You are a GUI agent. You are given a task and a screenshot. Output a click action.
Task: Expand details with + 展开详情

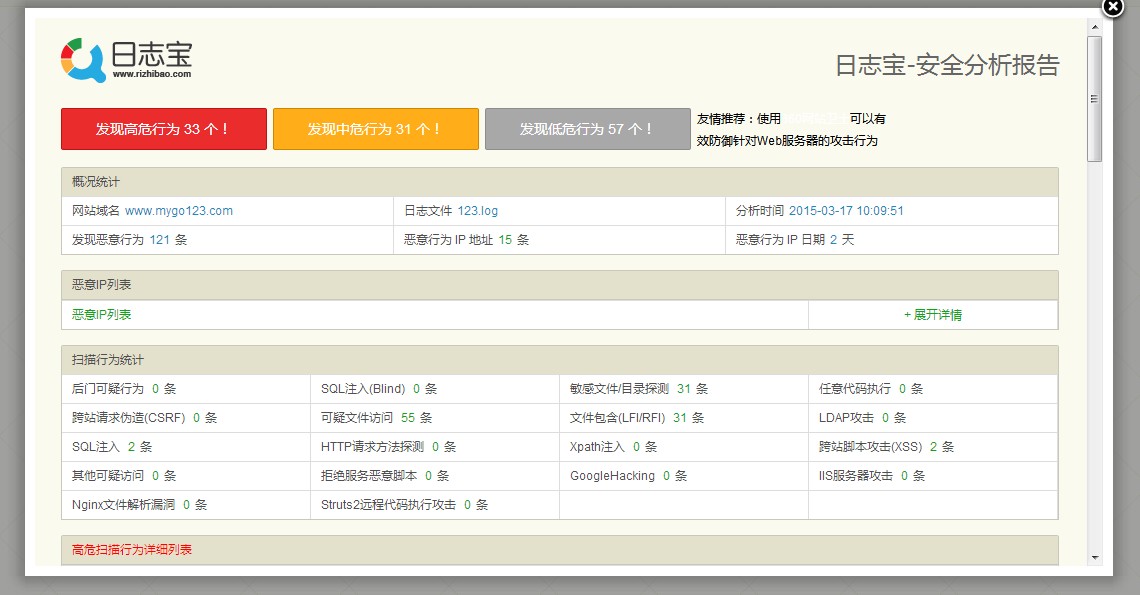point(933,315)
